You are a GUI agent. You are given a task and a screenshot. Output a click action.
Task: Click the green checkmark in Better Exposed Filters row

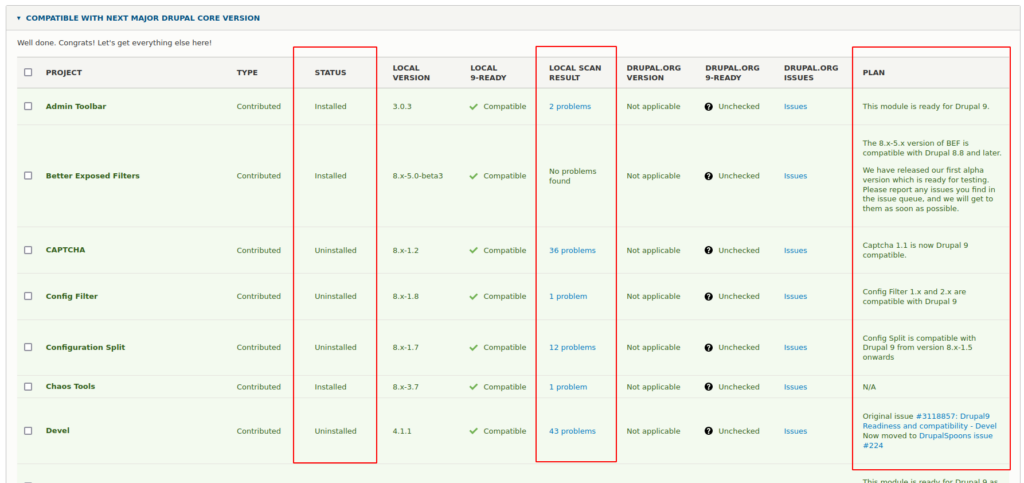473,176
